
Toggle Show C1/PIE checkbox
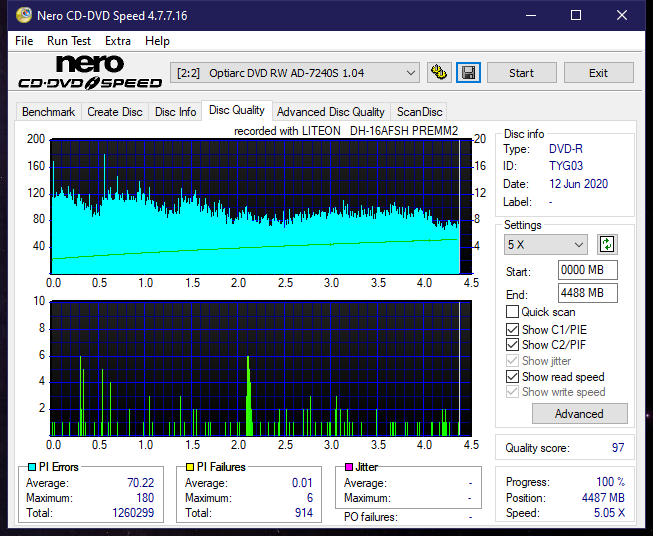pos(512,329)
